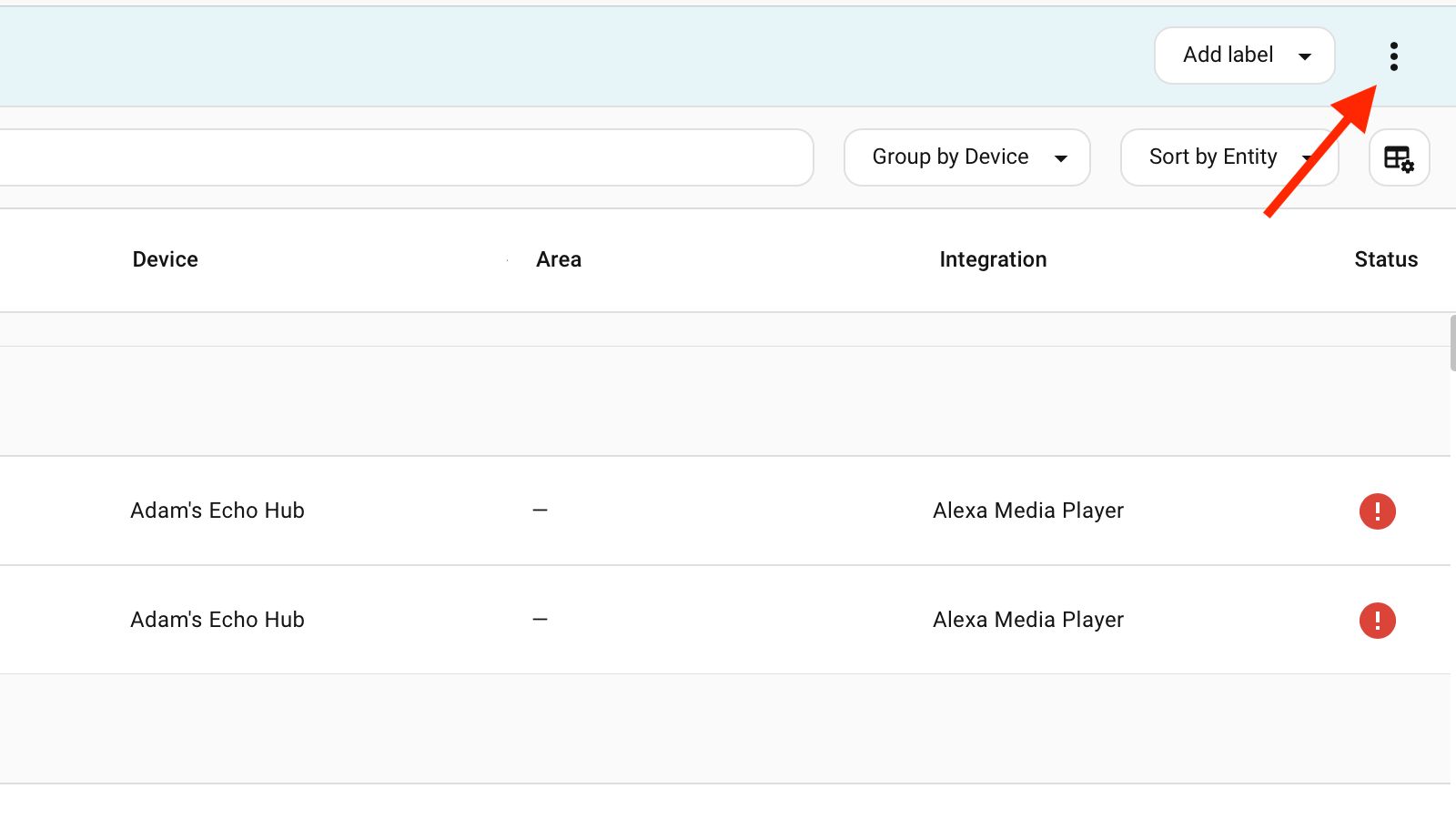Open the three-dot overflow menu
The width and height of the screenshot is (1456, 819).
1393,56
